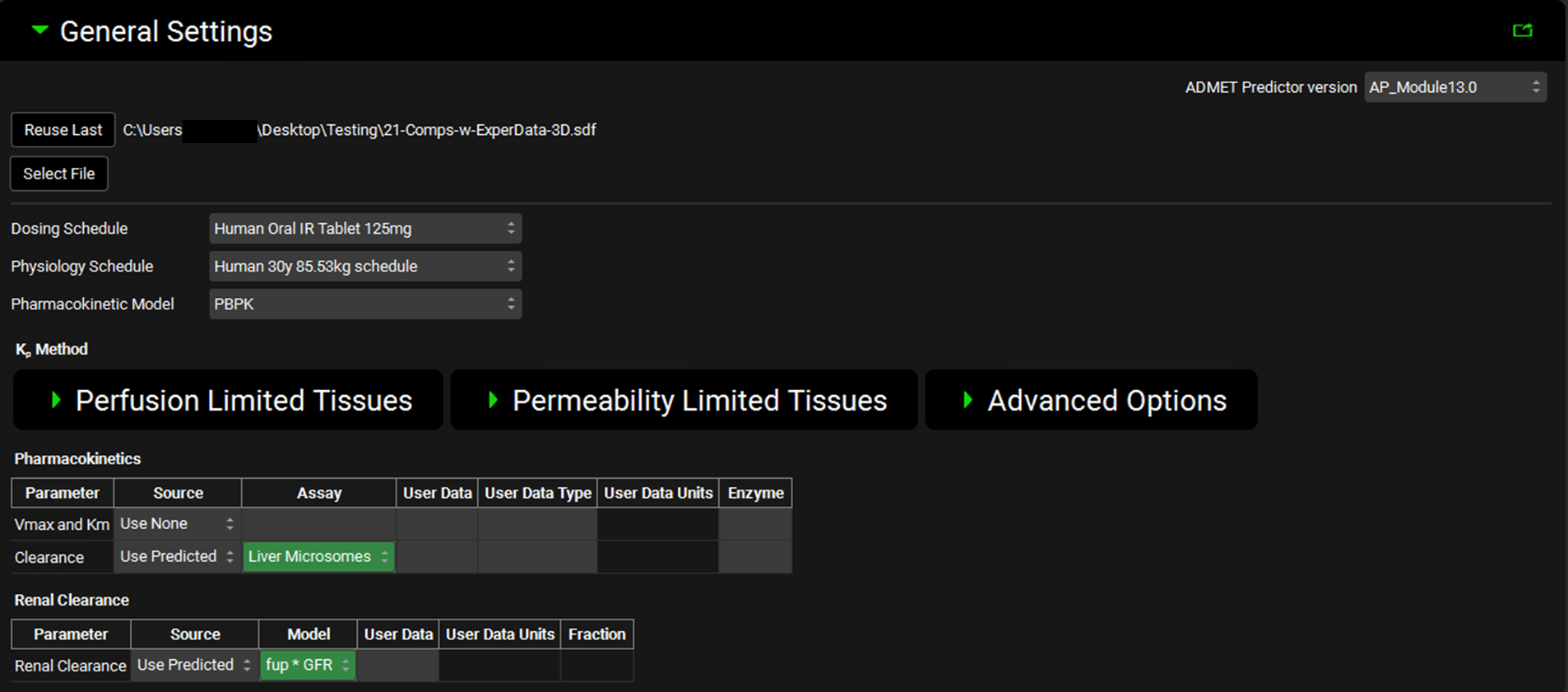Open the fup * GFR model dropdown
This screenshot has width=1568, height=692.
click(308, 665)
